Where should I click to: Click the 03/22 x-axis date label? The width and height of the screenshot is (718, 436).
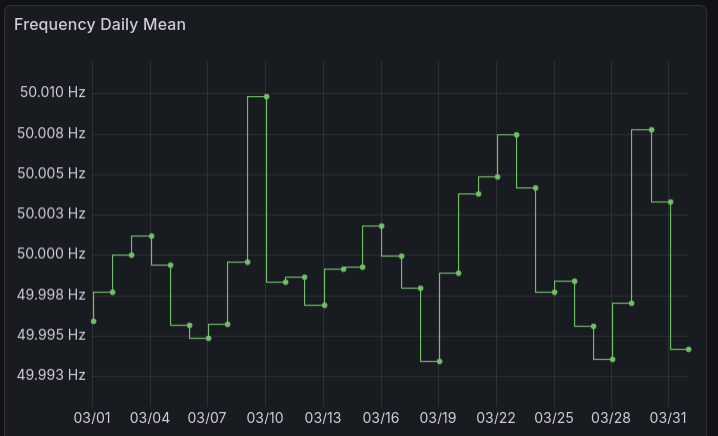[x=496, y=416]
